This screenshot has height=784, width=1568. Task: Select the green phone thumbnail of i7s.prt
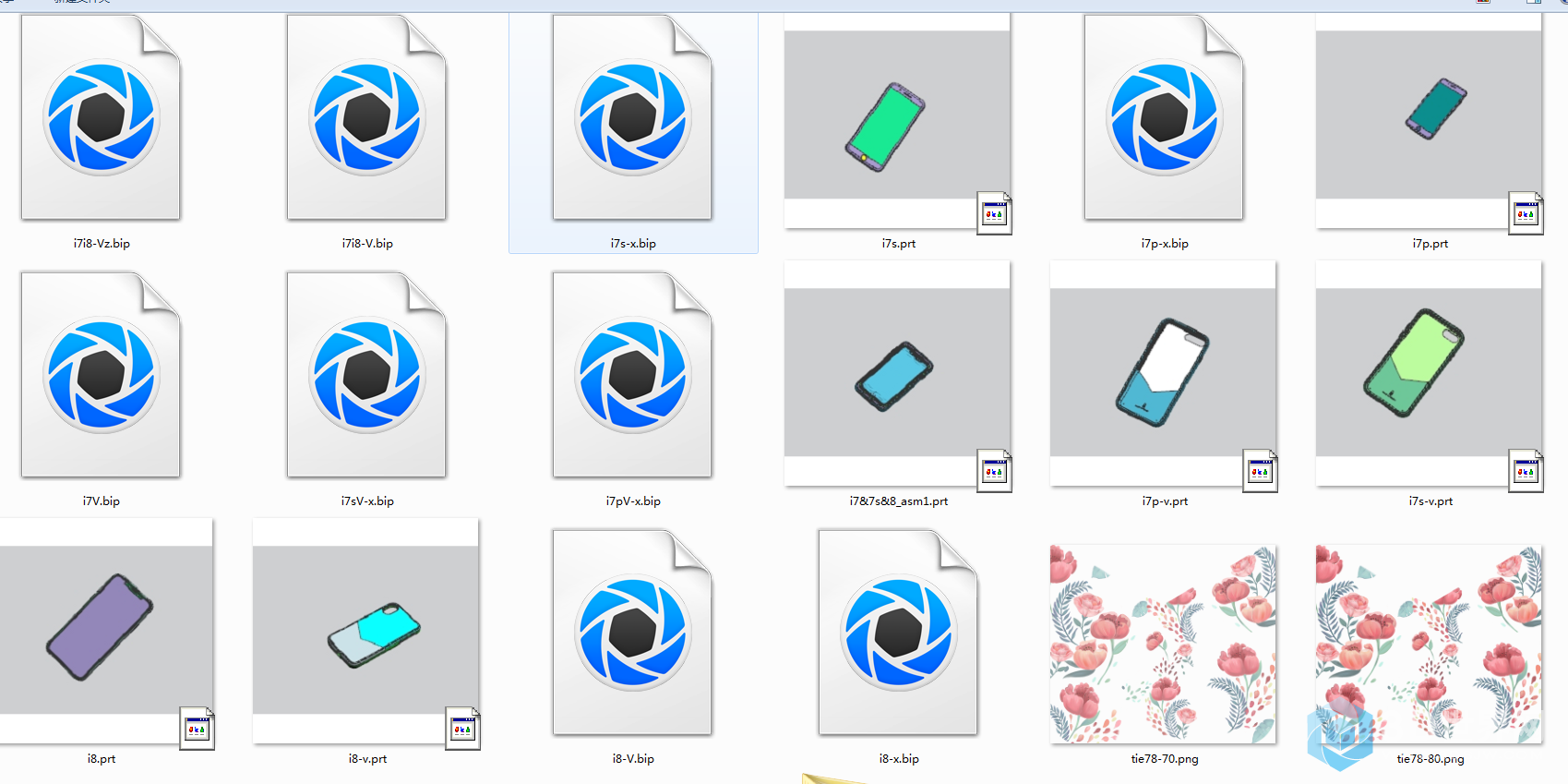898,120
